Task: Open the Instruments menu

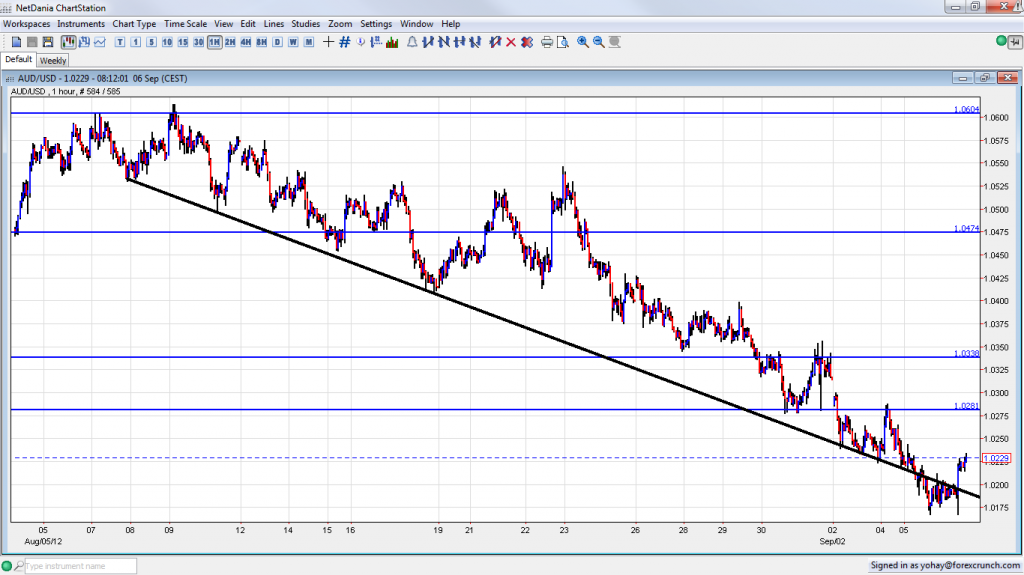Action: tap(81, 24)
